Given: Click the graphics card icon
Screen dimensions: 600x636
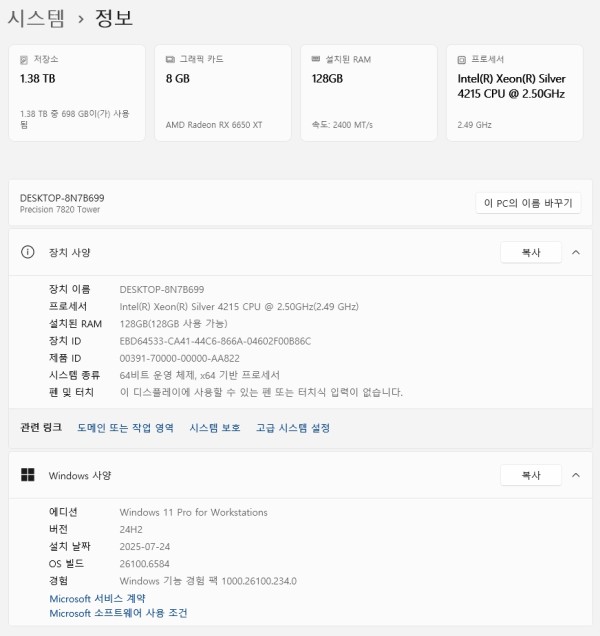Looking at the screenshot, I should (x=171, y=59).
